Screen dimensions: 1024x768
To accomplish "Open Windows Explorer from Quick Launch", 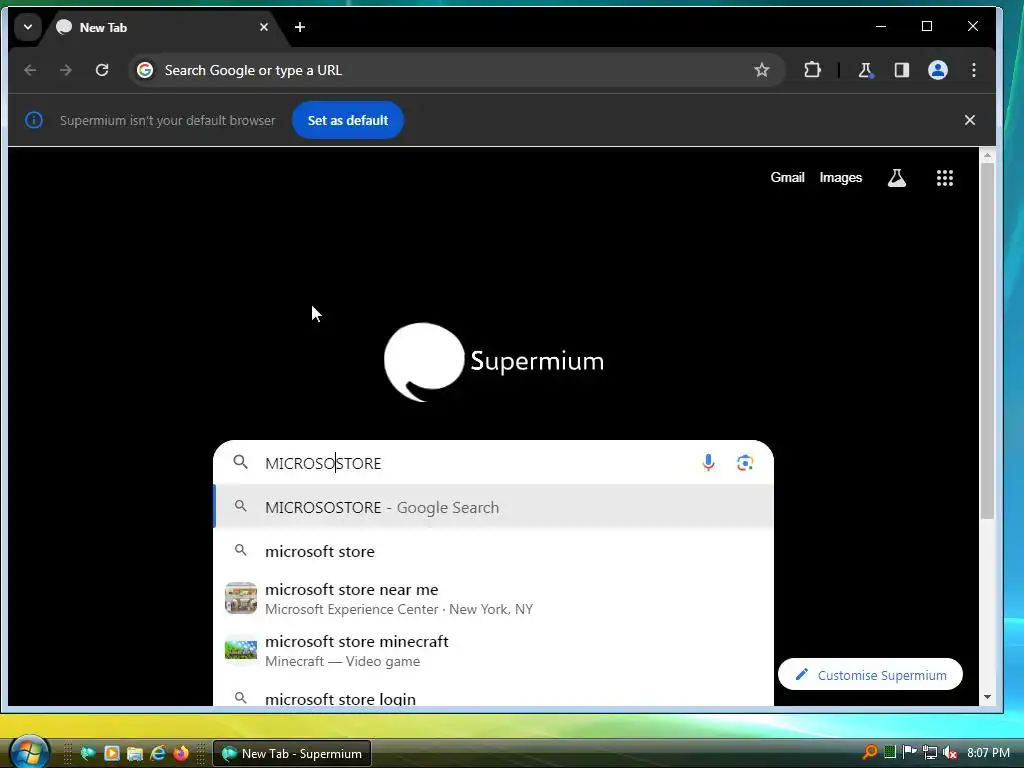I will pos(135,753).
